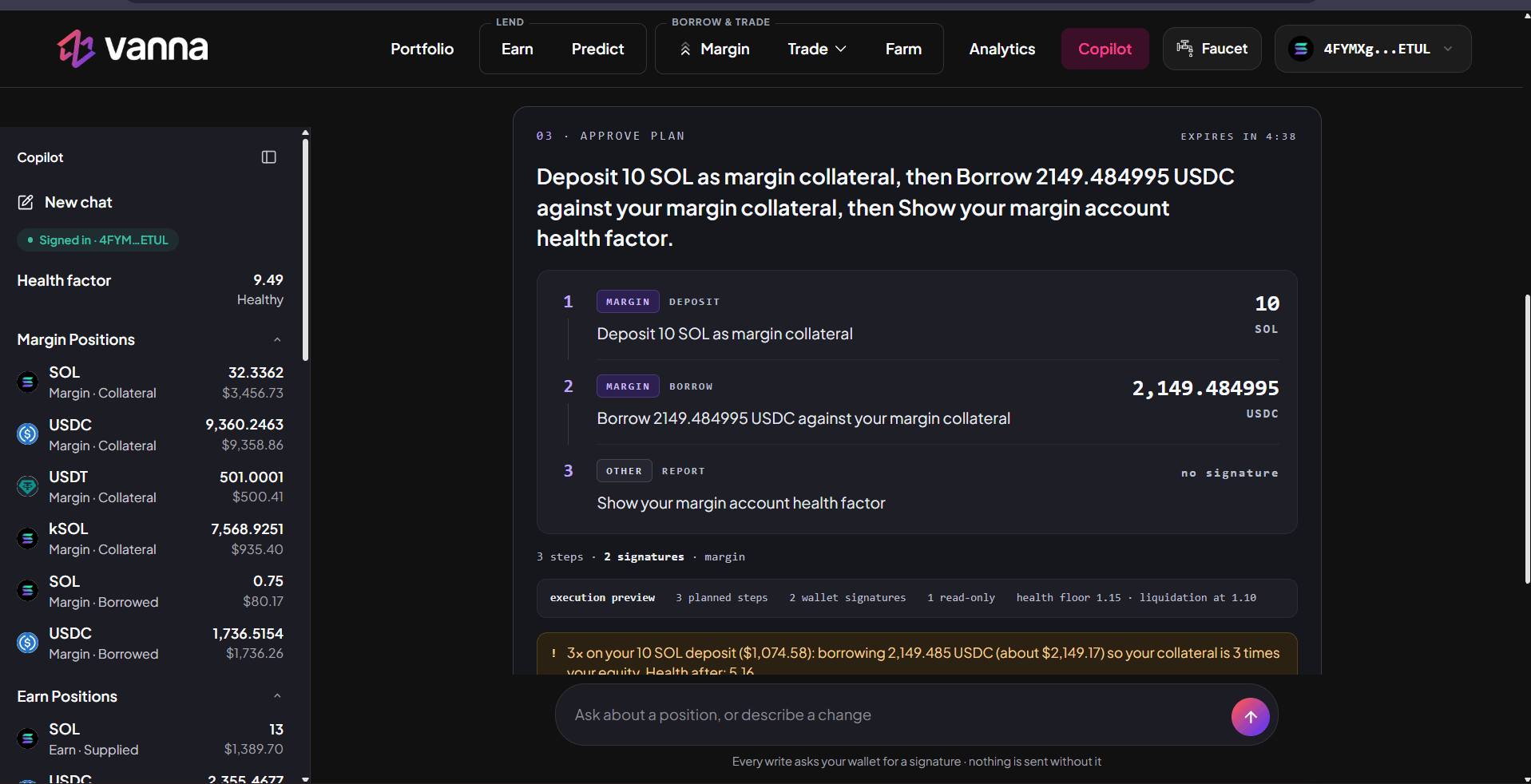Select the Copilot nav button

pyautogui.click(x=1105, y=49)
